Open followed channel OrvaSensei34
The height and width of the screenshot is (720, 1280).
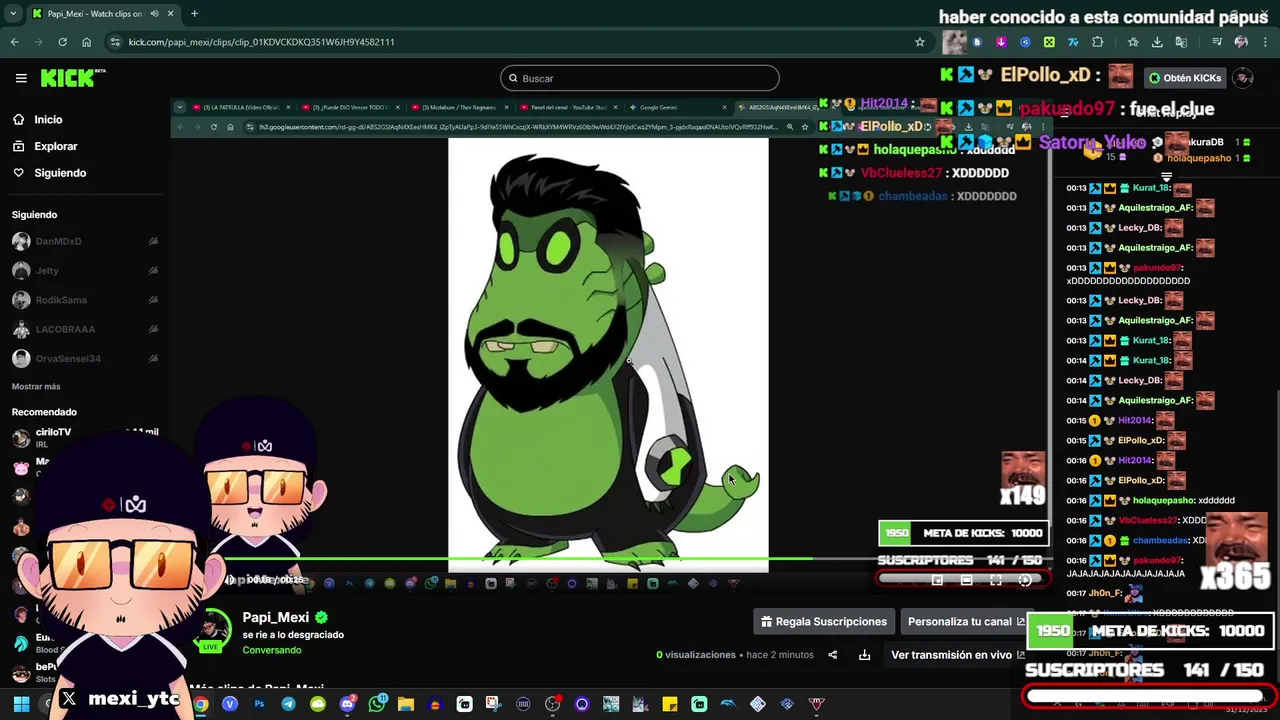(85, 358)
